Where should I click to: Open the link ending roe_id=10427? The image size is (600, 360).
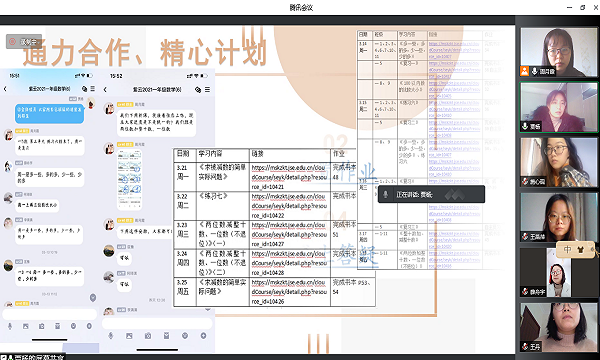click(x=289, y=234)
